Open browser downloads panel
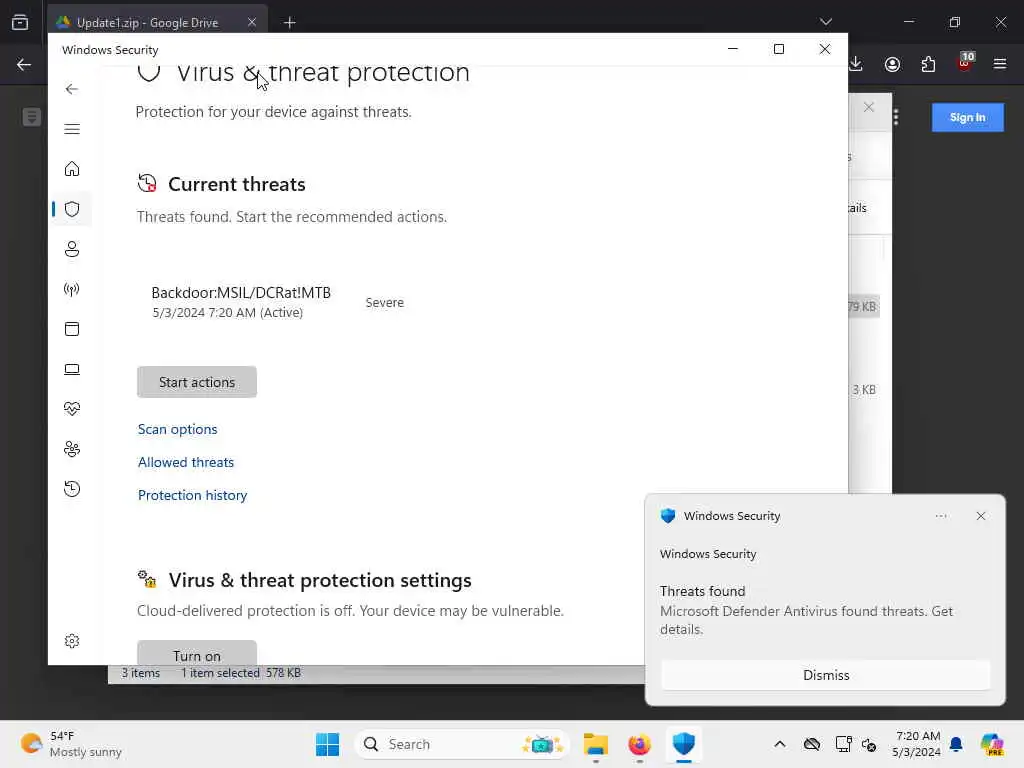The width and height of the screenshot is (1024, 768). (x=856, y=64)
